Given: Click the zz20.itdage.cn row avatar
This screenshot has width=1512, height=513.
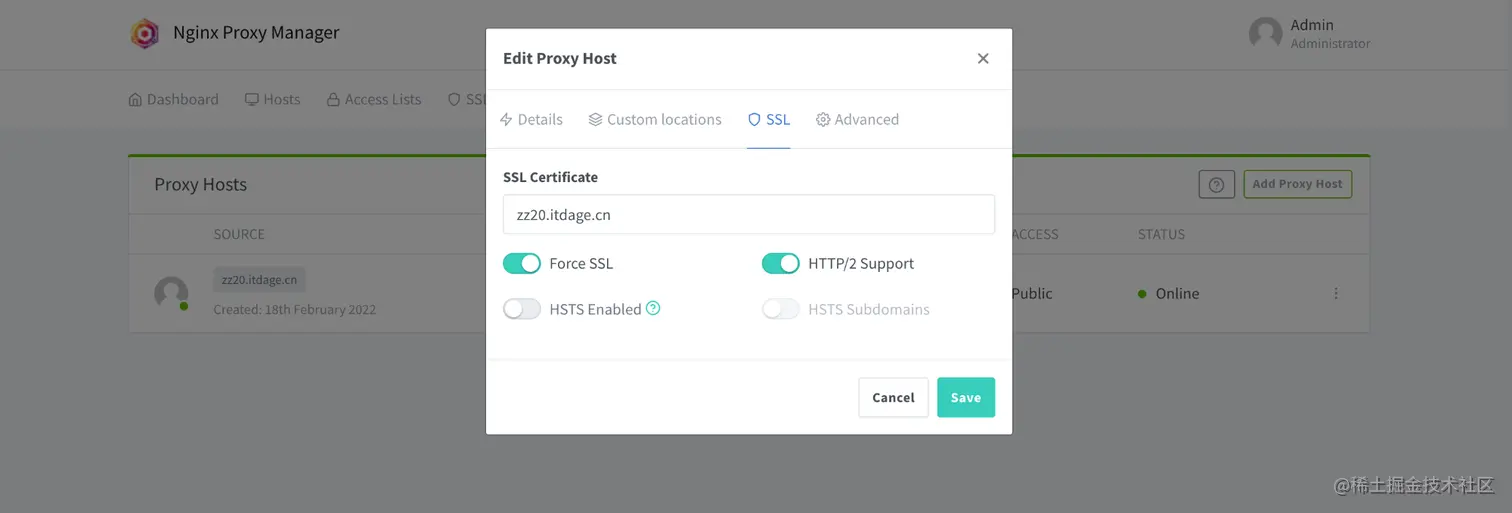Looking at the screenshot, I should (x=171, y=293).
